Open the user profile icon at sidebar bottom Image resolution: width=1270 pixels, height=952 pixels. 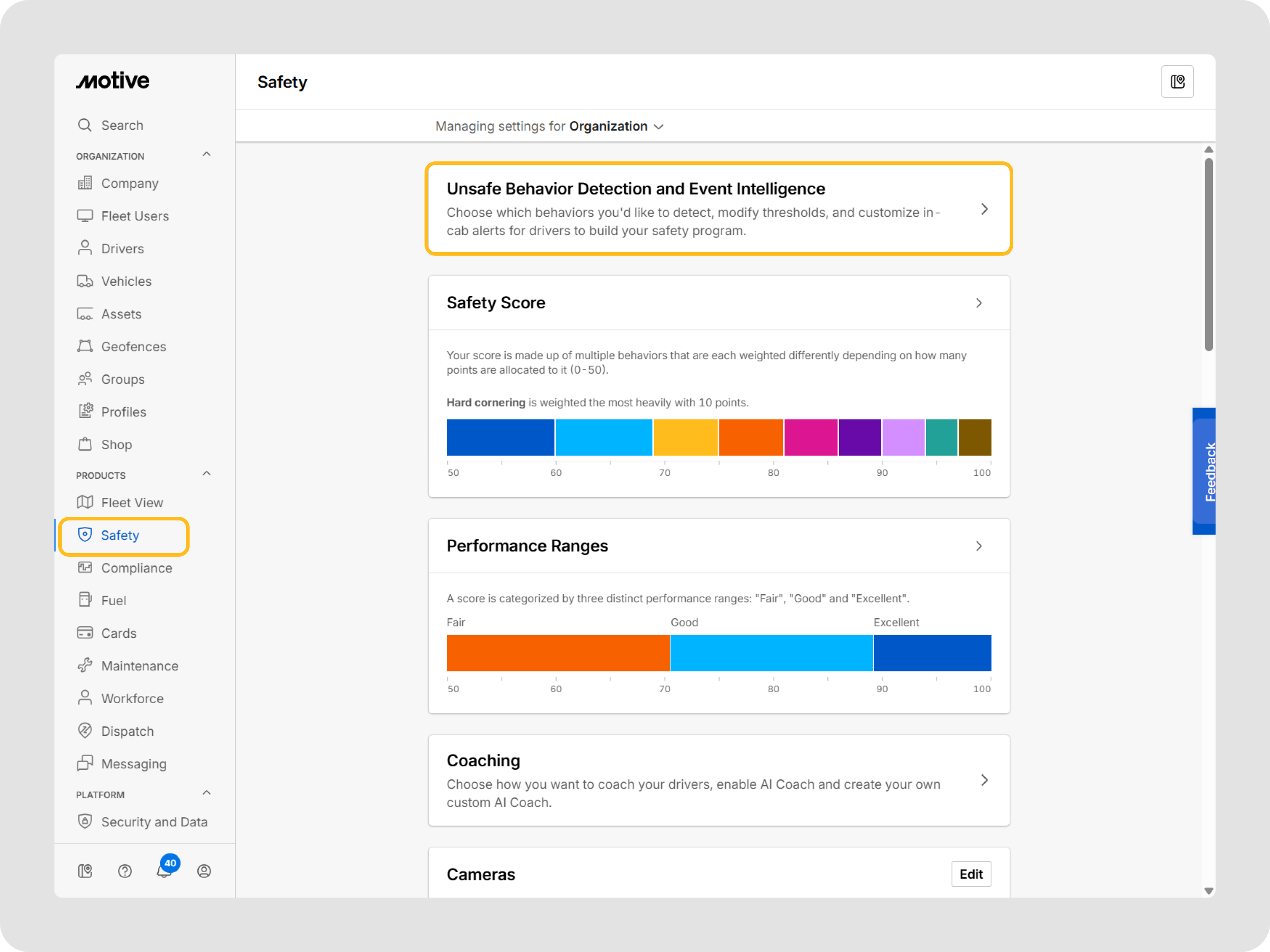(x=204, y=871)
